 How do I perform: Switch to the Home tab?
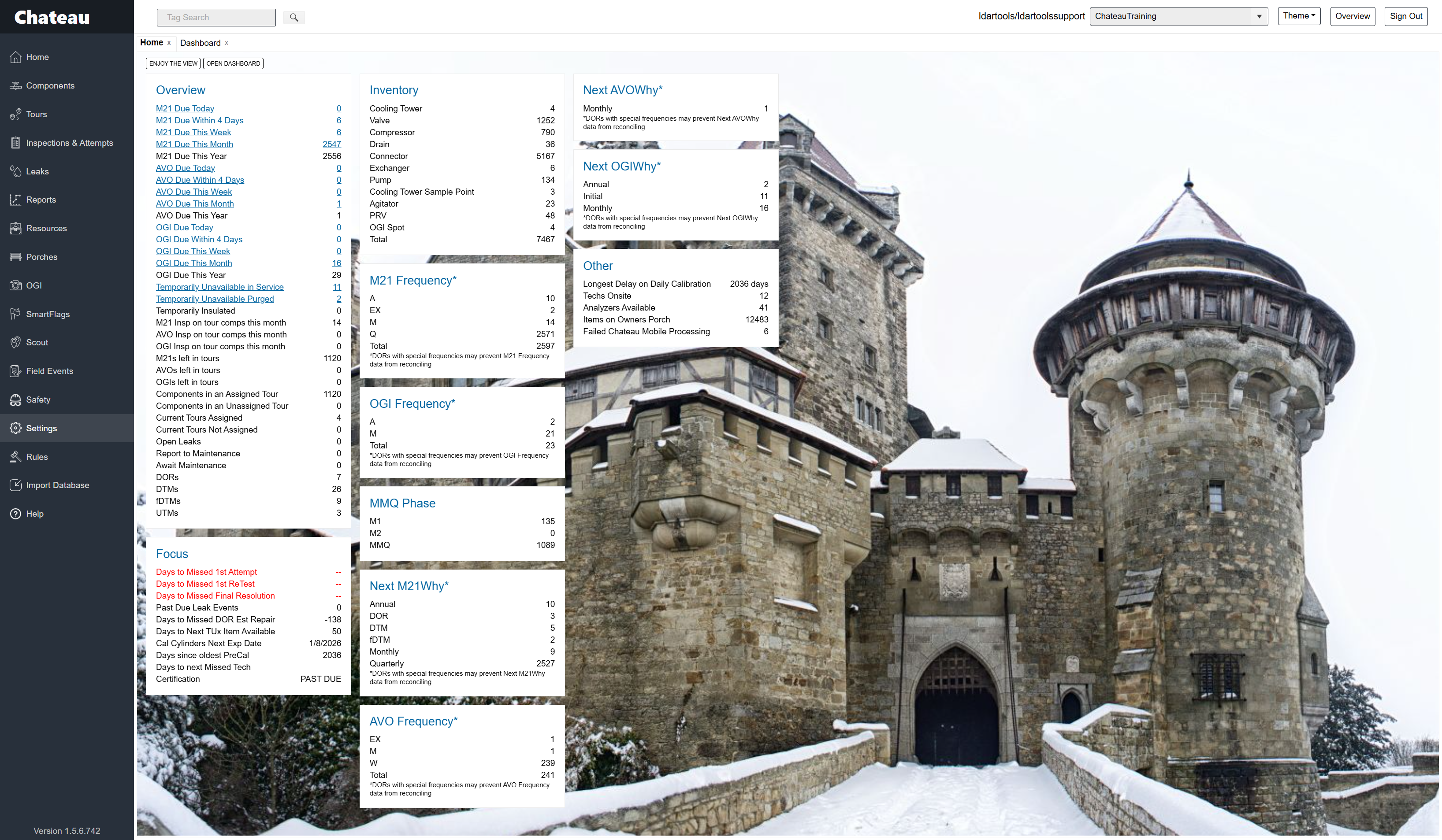[x=152, y=42]
